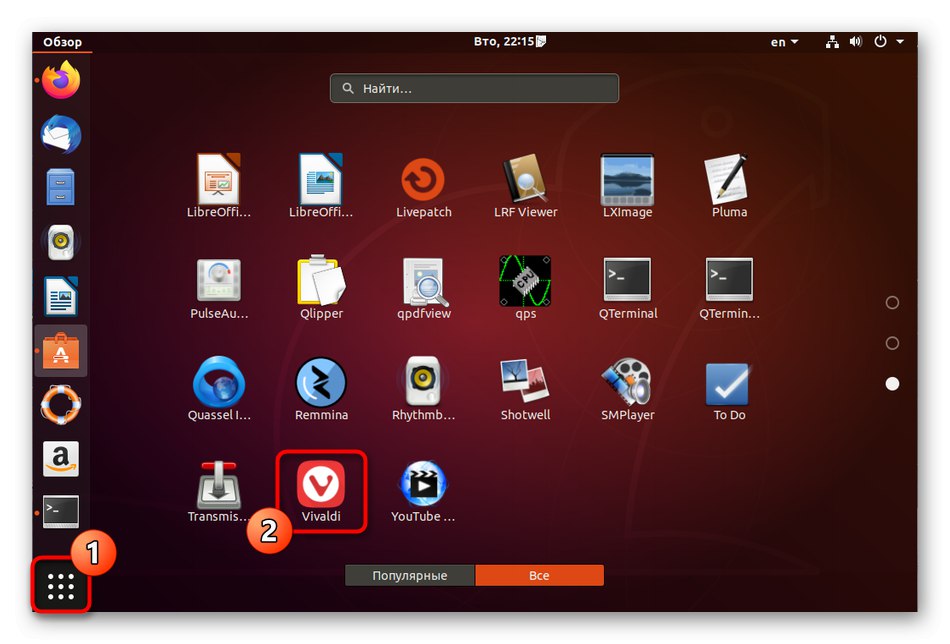Click the volume icon in top bar
This screenshot has width=950, height=644.
[855, 42]
